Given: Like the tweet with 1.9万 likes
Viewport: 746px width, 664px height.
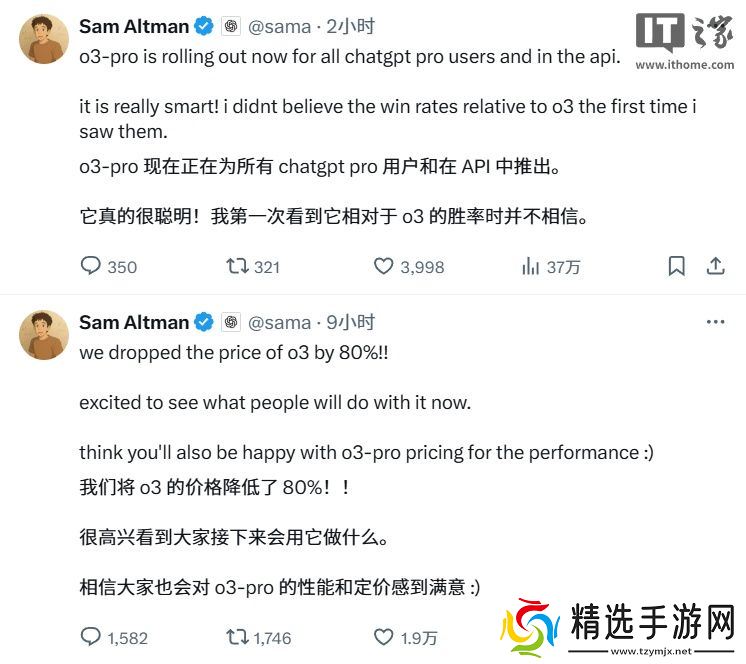Looking at the screenshot, I should click(x=384, y=636).
